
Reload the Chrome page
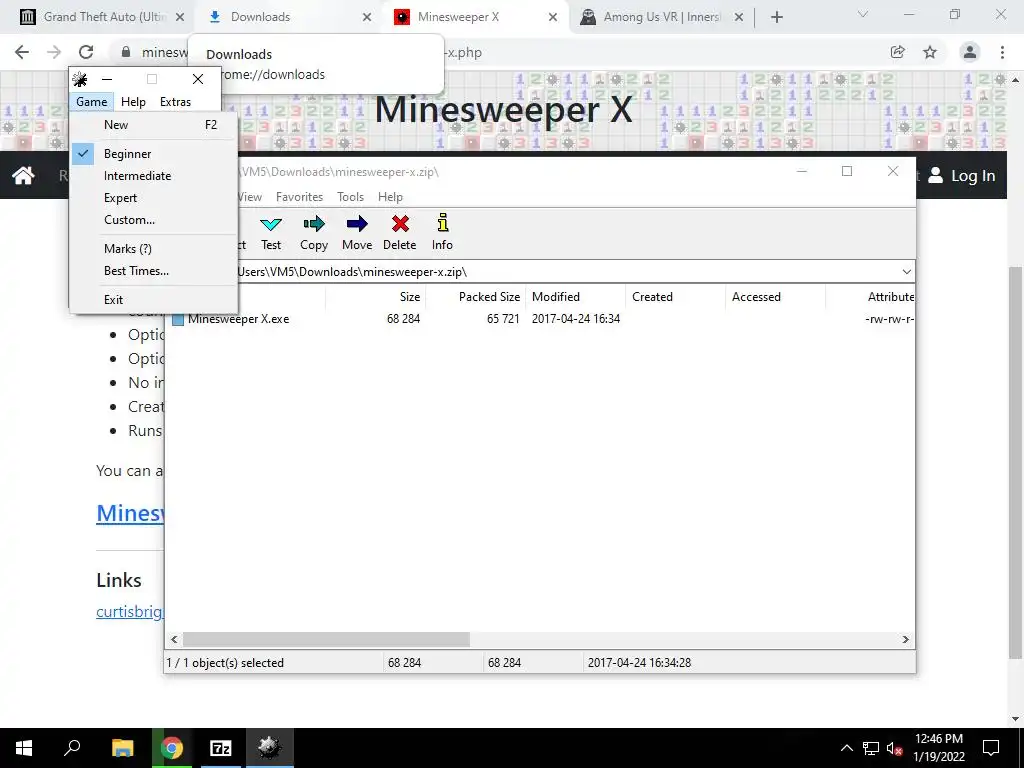coord(86,52)
